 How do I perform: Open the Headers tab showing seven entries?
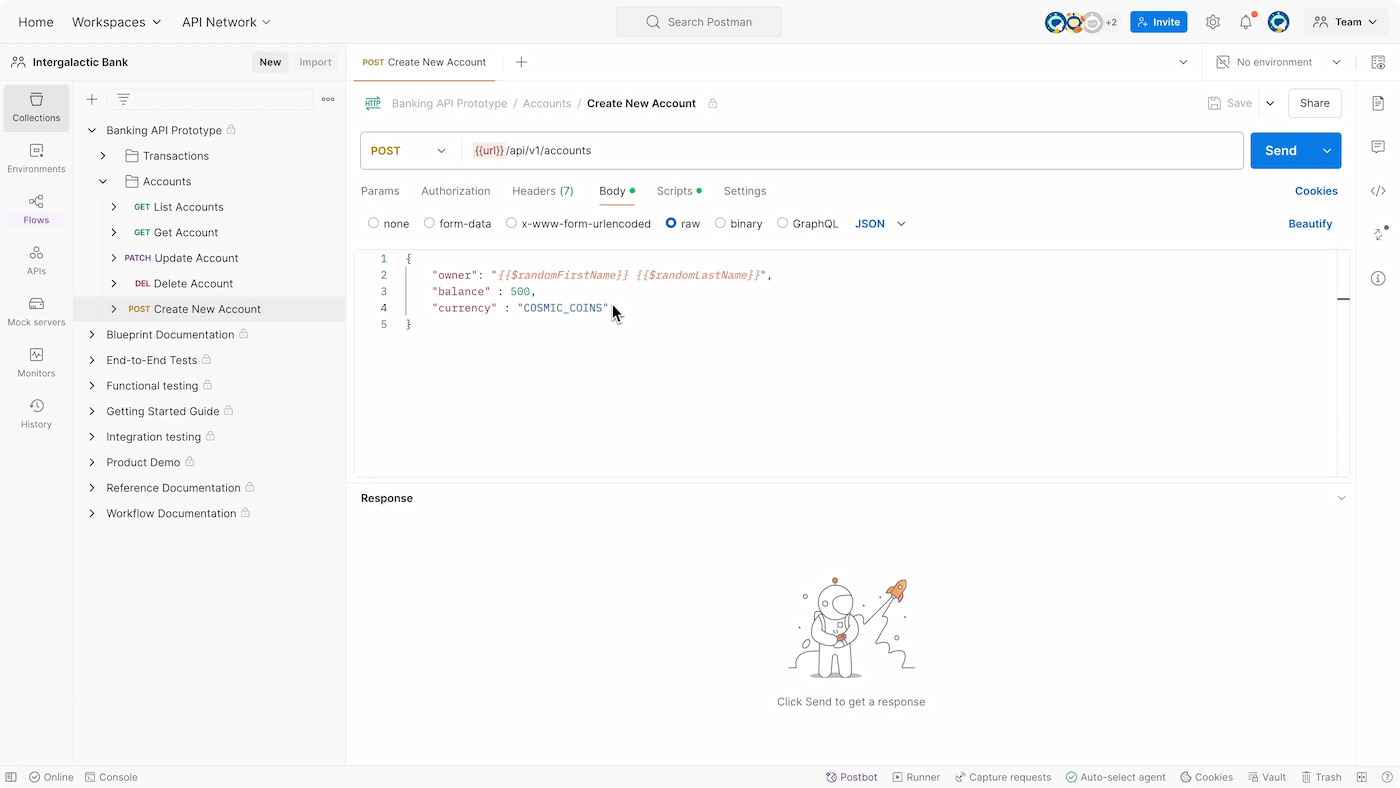542,191
